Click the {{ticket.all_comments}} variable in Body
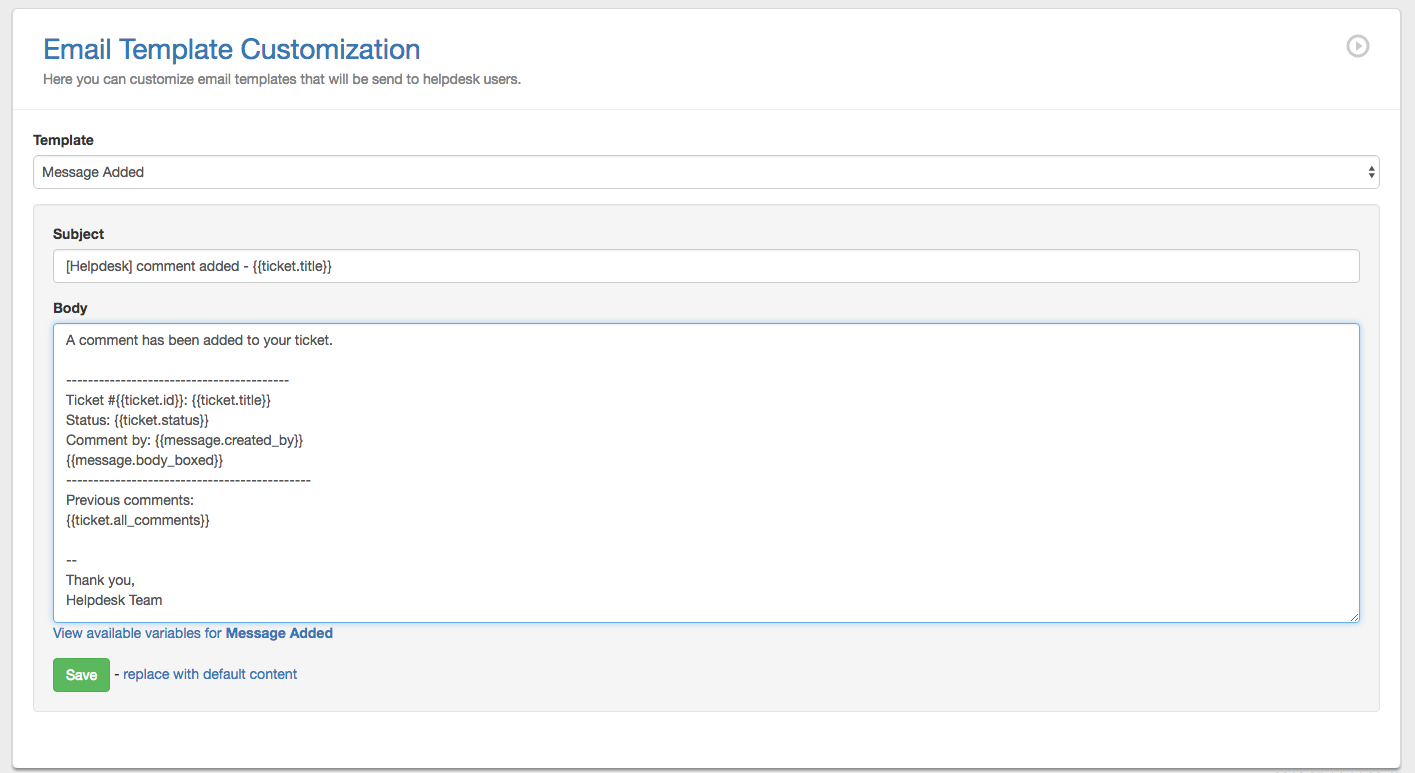 tap(138, 520)
